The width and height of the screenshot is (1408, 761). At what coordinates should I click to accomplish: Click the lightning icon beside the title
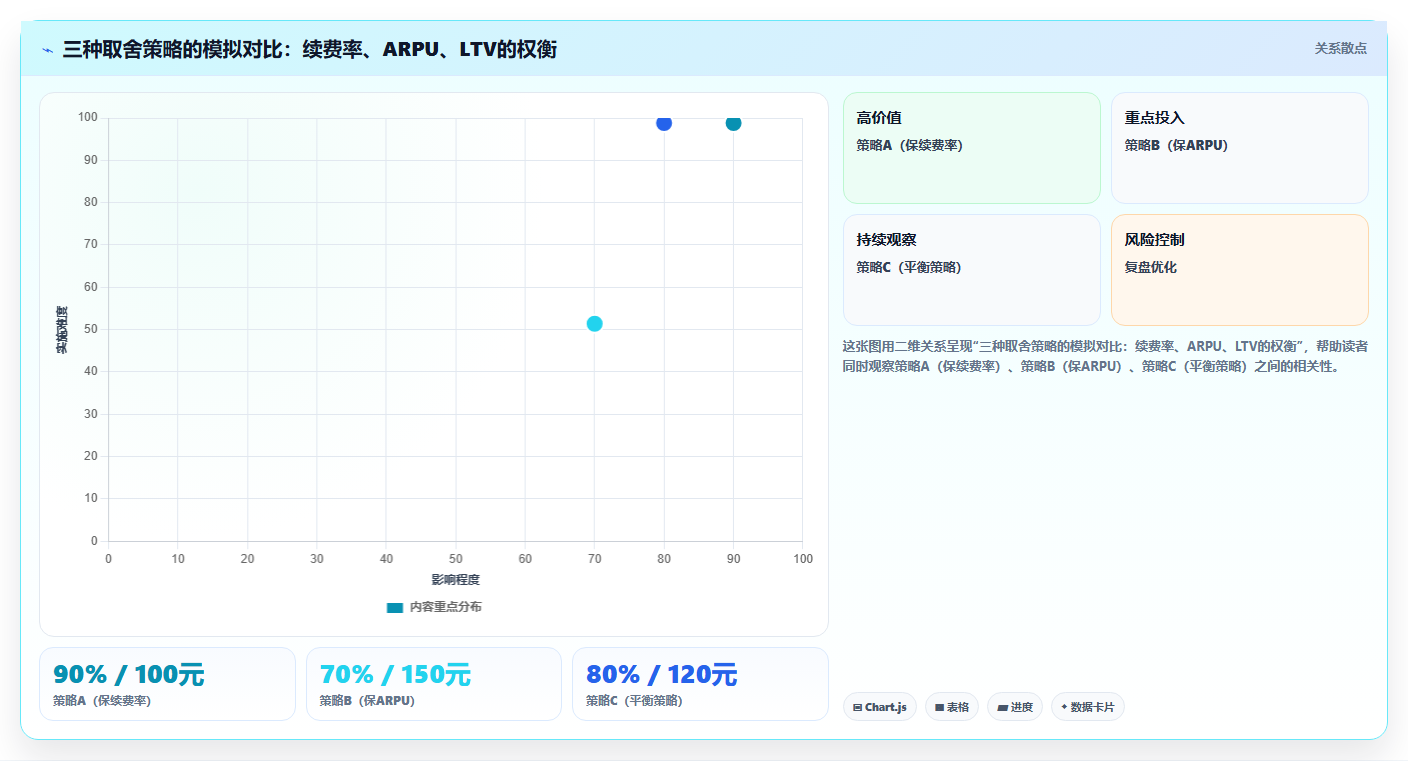coord(48,49)
